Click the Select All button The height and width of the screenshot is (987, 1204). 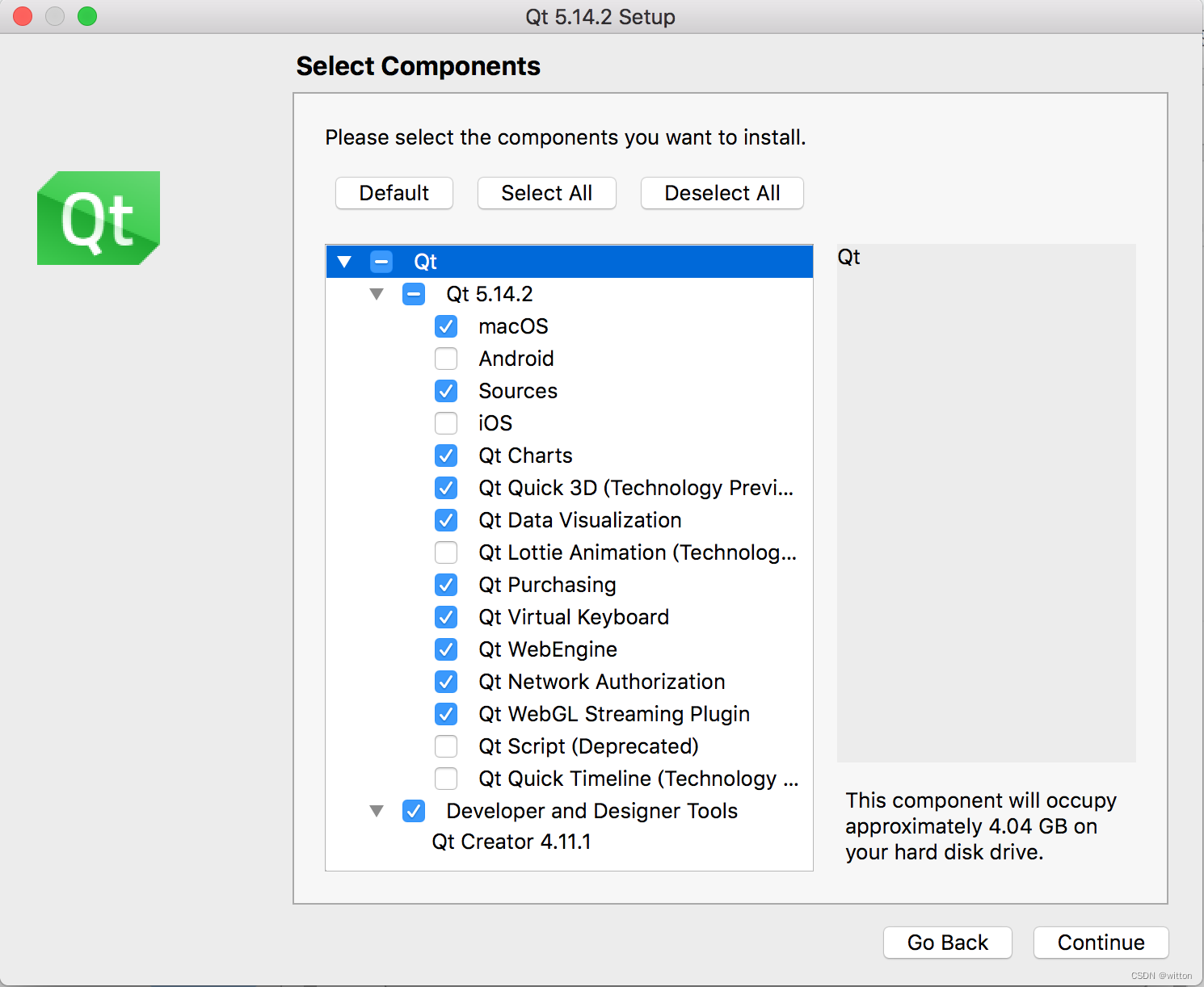click(546, 193)
